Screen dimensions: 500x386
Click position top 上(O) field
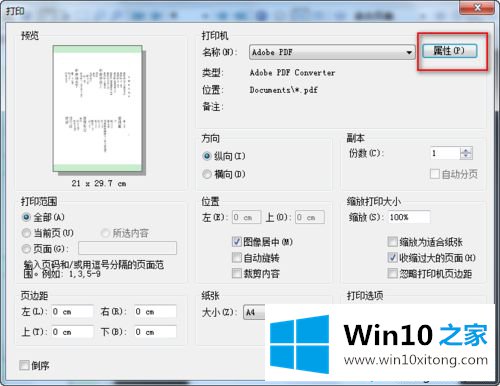310,217
